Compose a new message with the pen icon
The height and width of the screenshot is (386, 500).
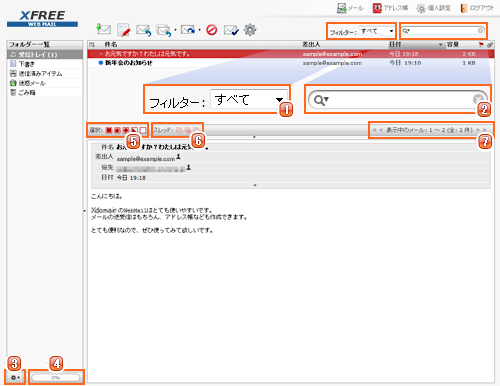tap(124, 30)
